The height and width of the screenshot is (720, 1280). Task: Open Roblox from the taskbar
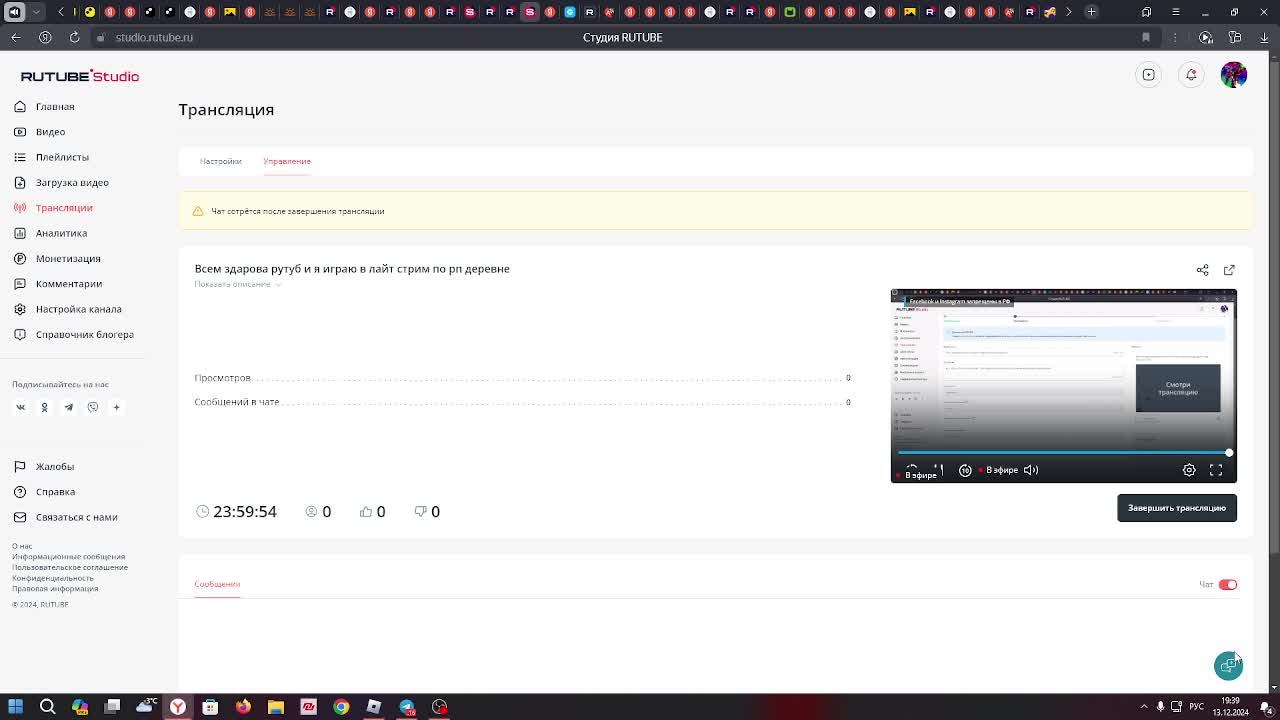[x=374, y=707]
